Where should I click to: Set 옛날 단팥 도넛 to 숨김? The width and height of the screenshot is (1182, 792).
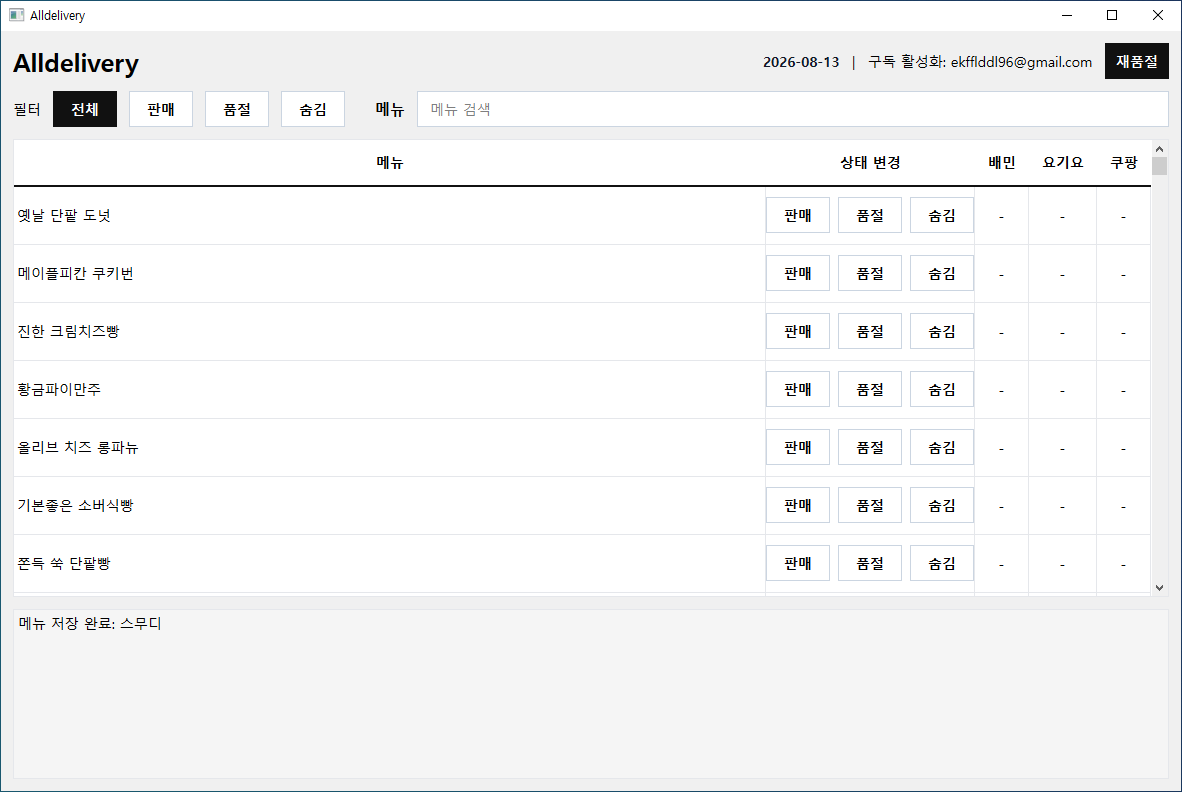coord(942,216)
